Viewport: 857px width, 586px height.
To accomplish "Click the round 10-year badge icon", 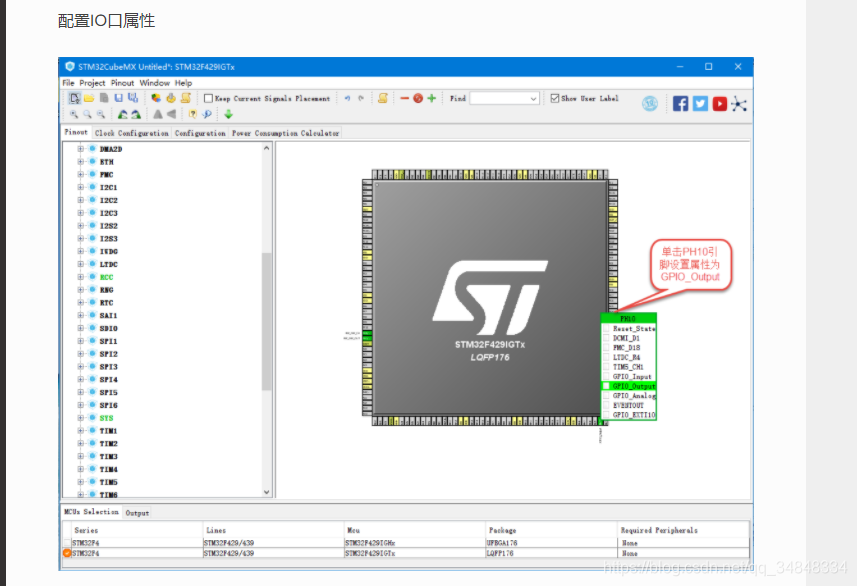I will [650, 103].
